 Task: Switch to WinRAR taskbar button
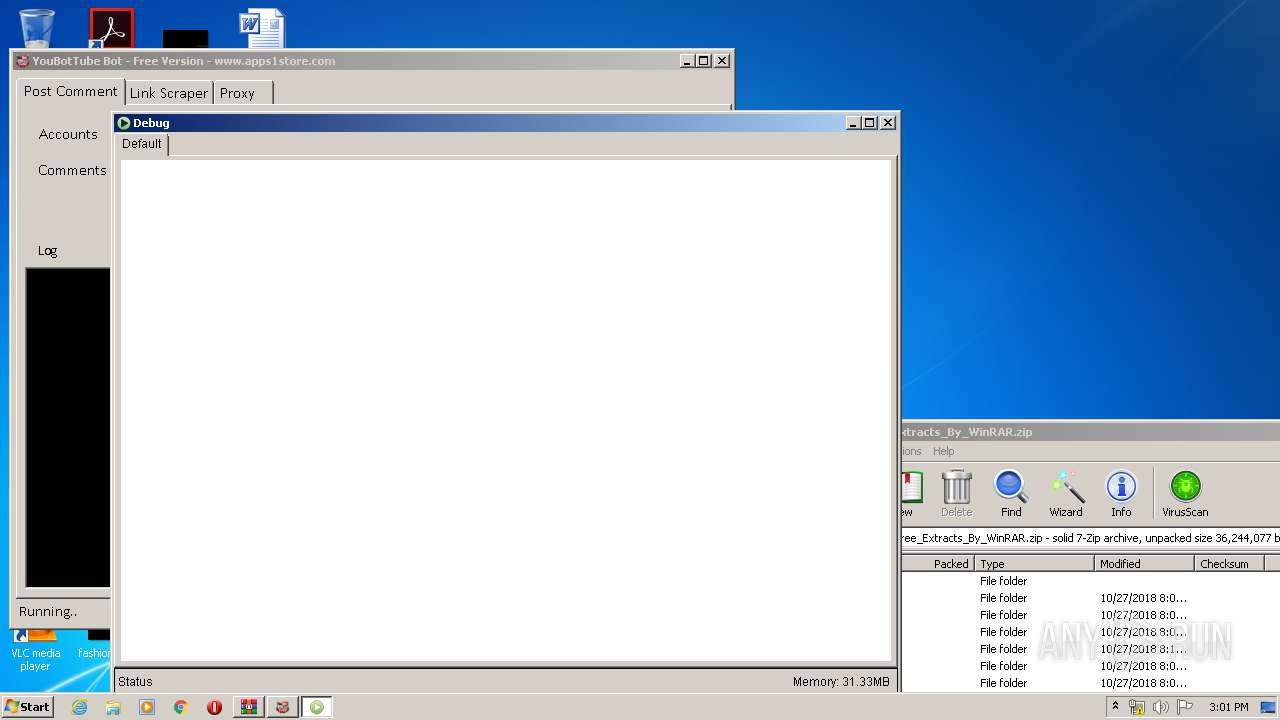pyautogui.click(x=249, y=707)
